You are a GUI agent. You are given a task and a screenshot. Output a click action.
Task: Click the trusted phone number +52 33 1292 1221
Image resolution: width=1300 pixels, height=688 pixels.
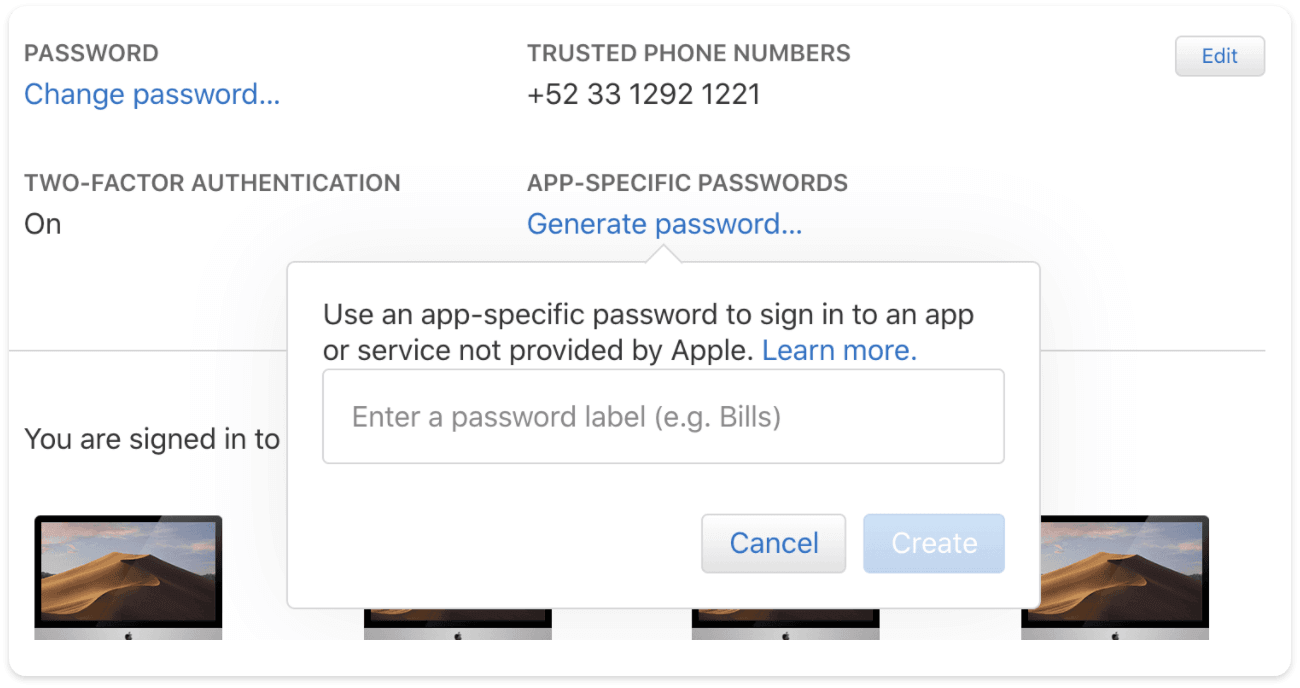644,94
